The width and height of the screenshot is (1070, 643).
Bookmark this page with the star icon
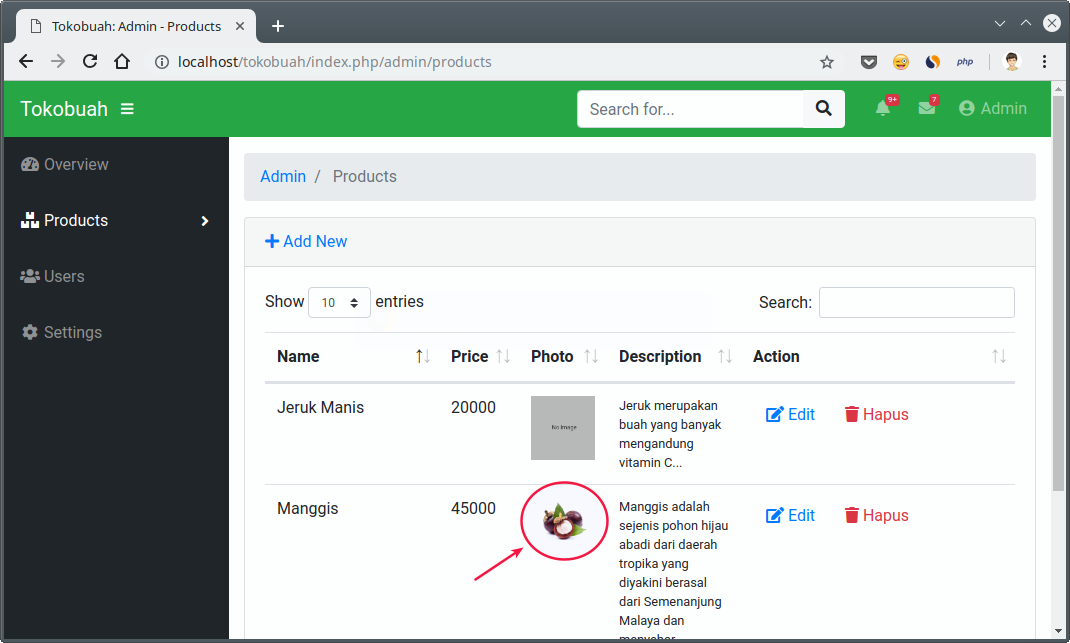(827, 62)
